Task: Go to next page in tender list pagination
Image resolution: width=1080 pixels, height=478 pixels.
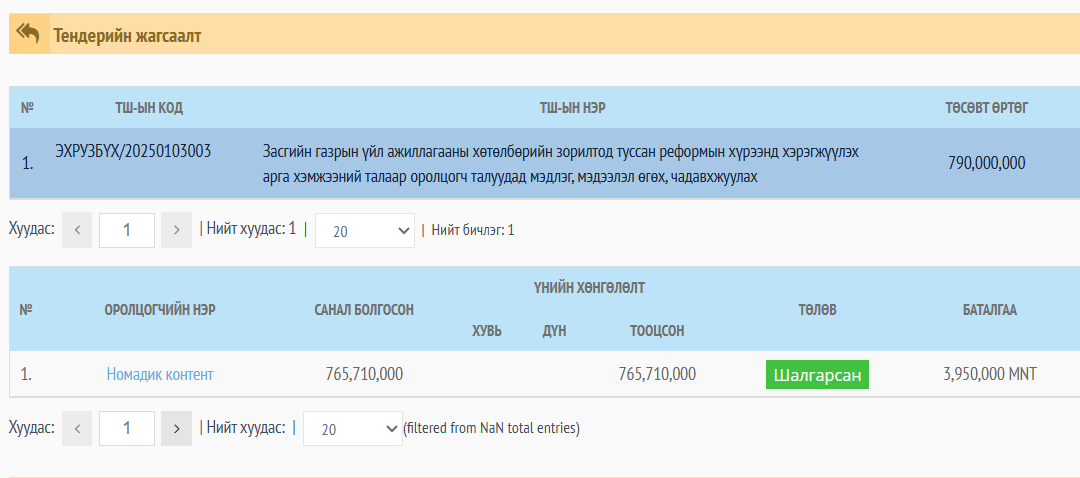Action: pos(176,230)
